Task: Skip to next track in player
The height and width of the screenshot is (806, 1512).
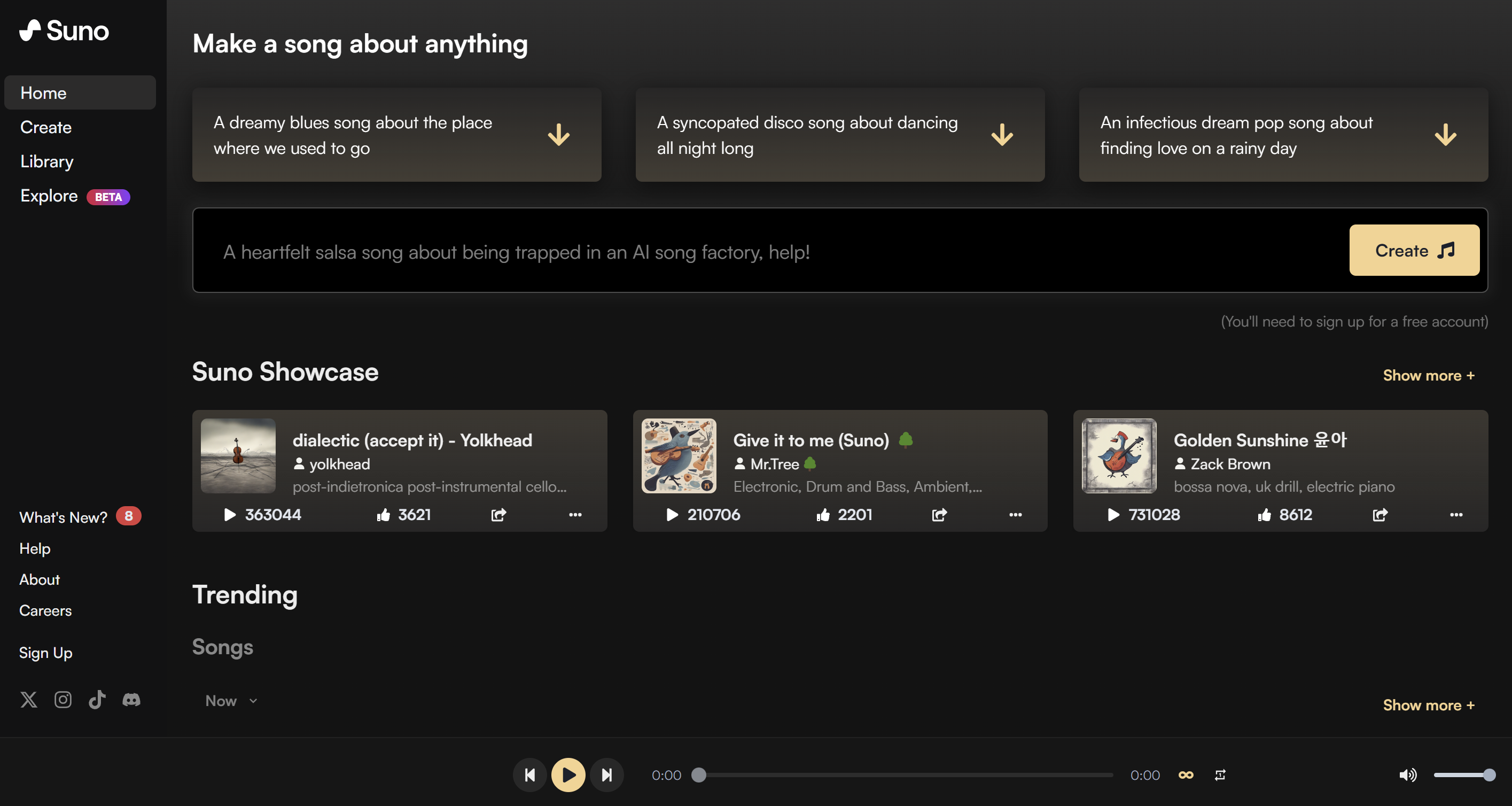Action: [x=607, y=775]
